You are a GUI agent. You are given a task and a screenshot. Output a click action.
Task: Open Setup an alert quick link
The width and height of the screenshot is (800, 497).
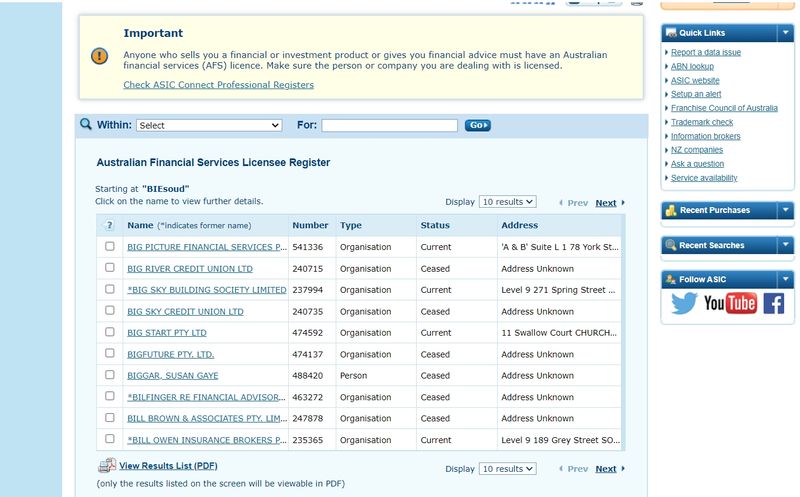click(x=696, y=94)
